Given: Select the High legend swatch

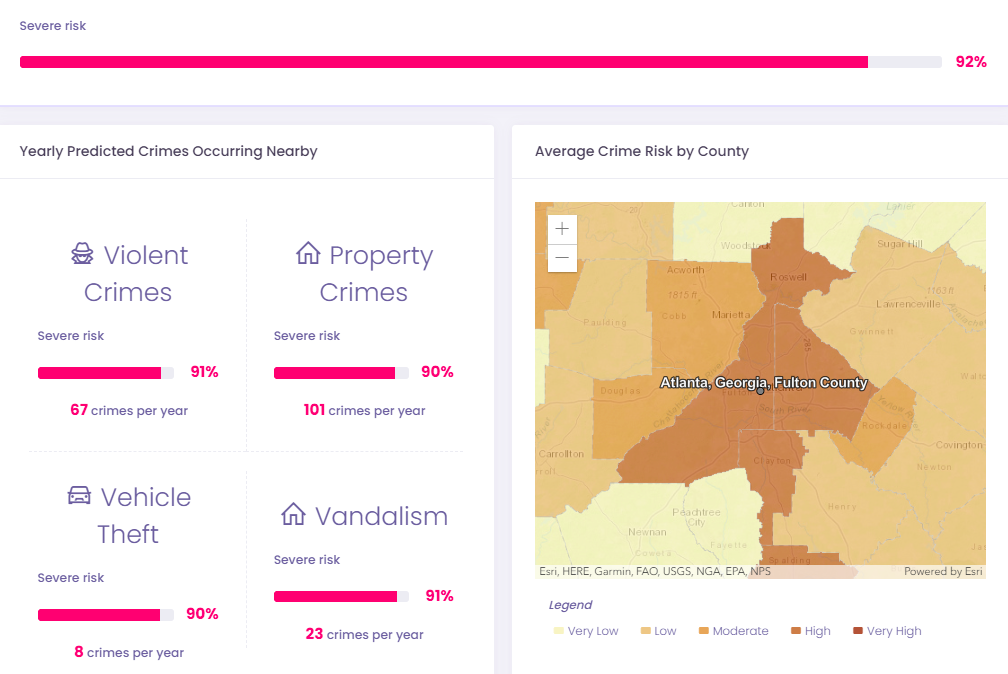Looking at the screenshot, I should (796, 631).
